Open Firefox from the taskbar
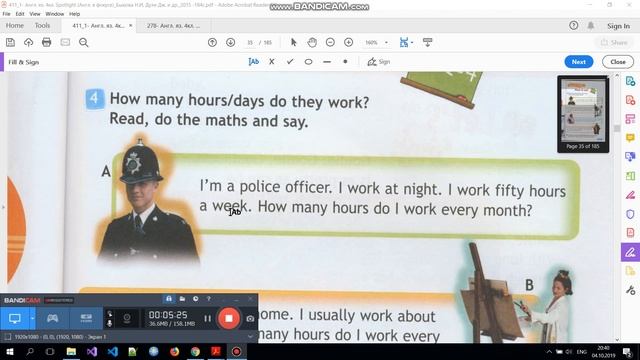Image resolution: width=640 pixels, height=360 pixels. (174, 351)
